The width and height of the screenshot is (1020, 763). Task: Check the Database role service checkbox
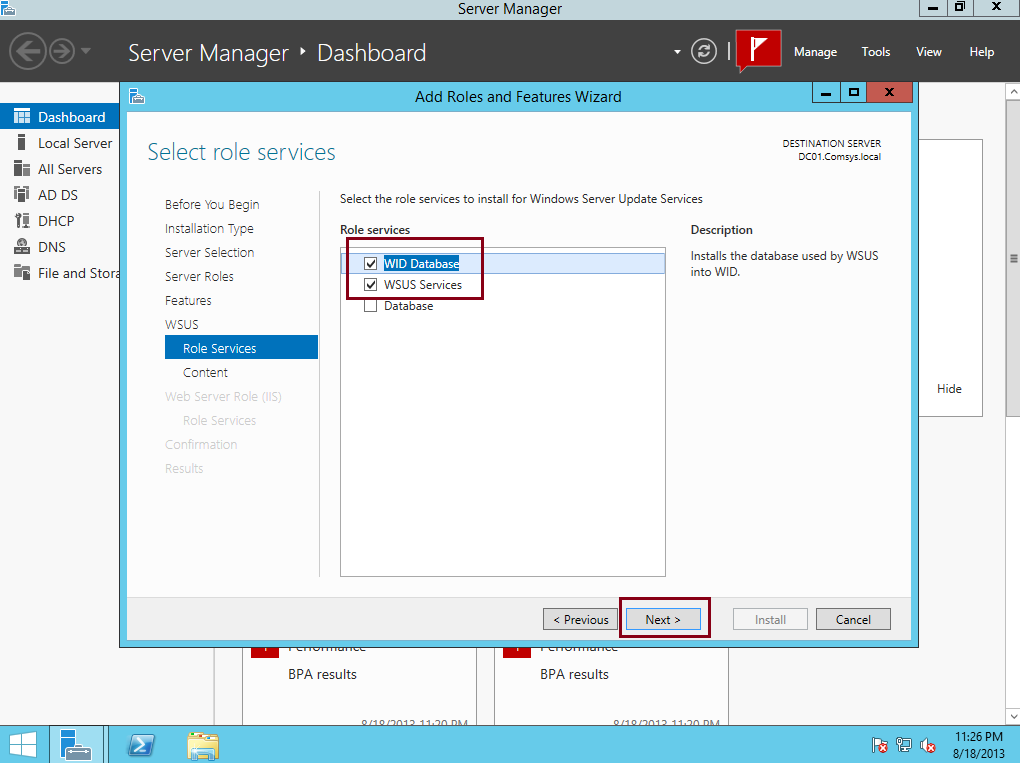370,306
